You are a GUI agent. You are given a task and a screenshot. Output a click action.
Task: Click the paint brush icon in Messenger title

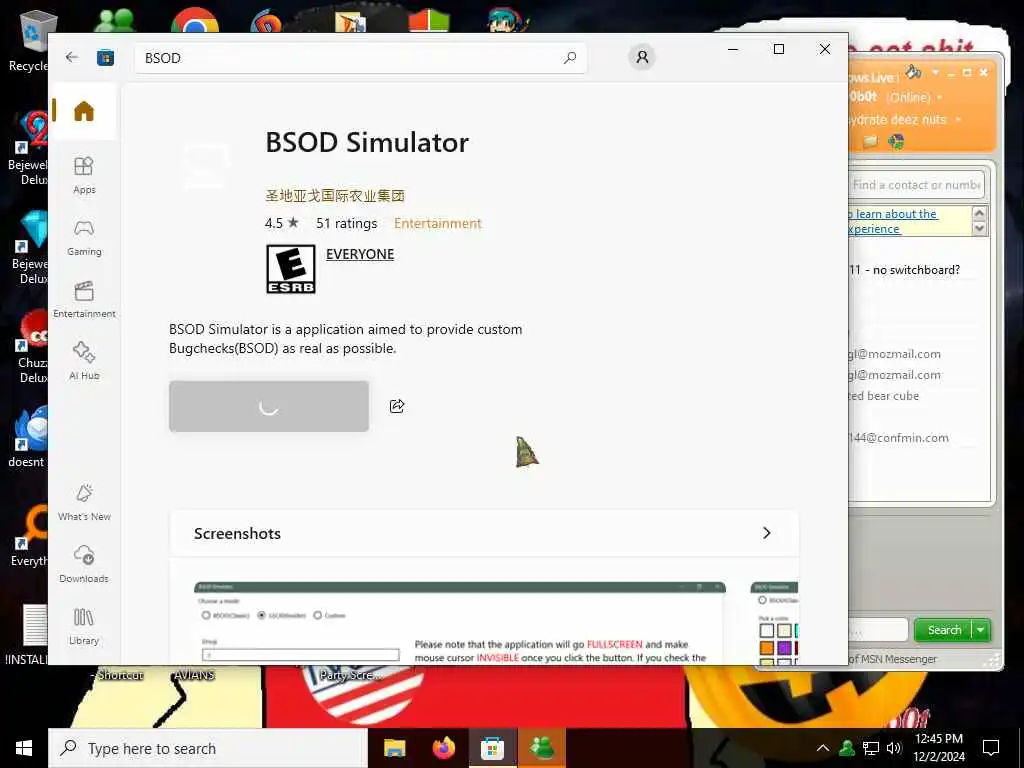913,72
